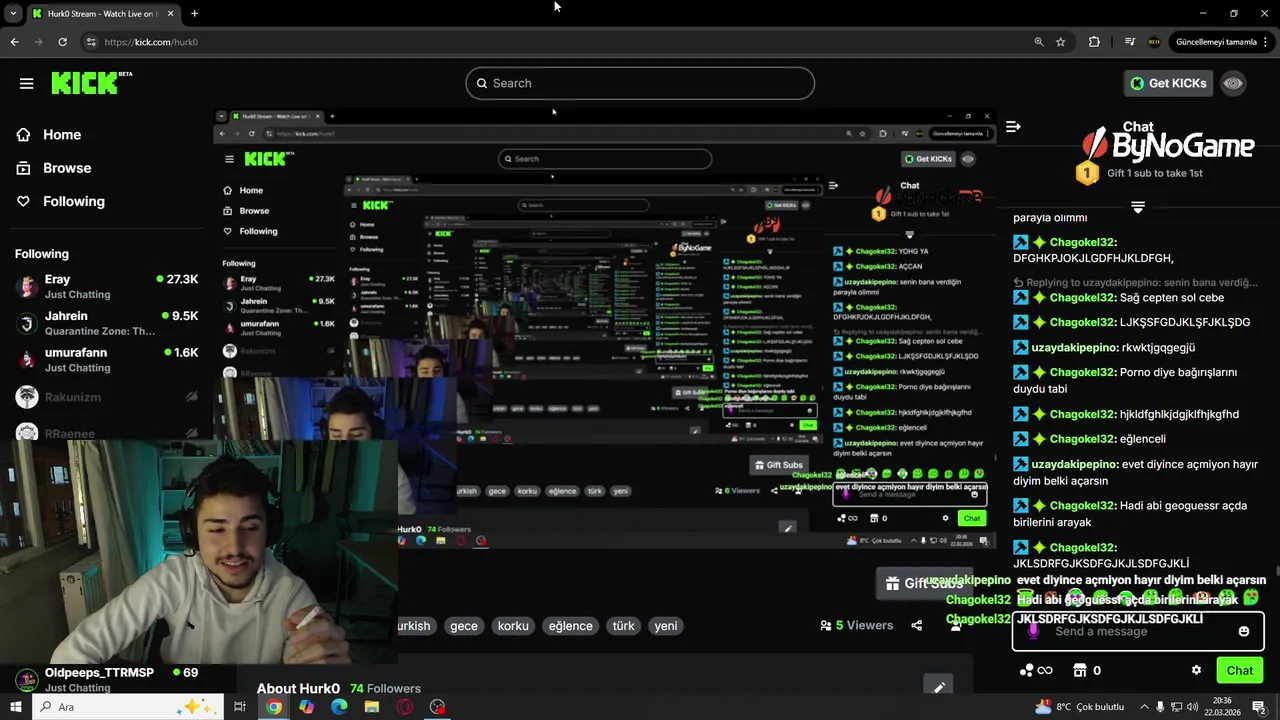Select the yeni tag
Screen dimensions: 1280x720
[666, 626]
